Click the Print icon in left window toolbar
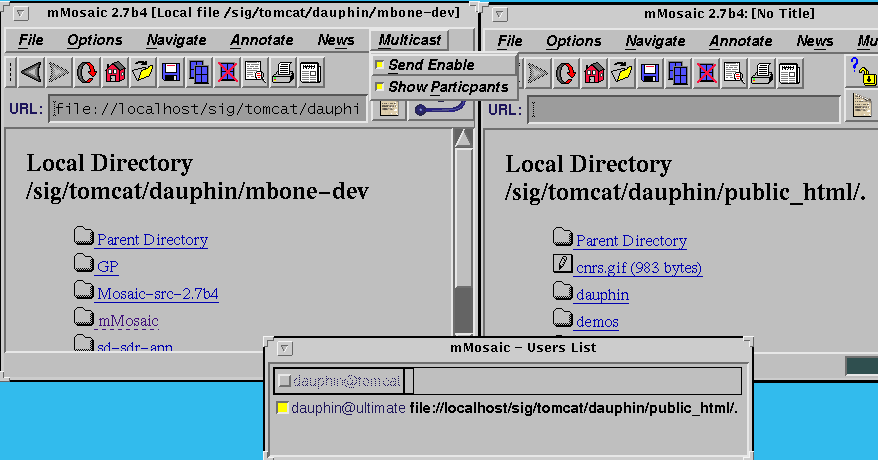878x460 pixels. tap(283, 72)
